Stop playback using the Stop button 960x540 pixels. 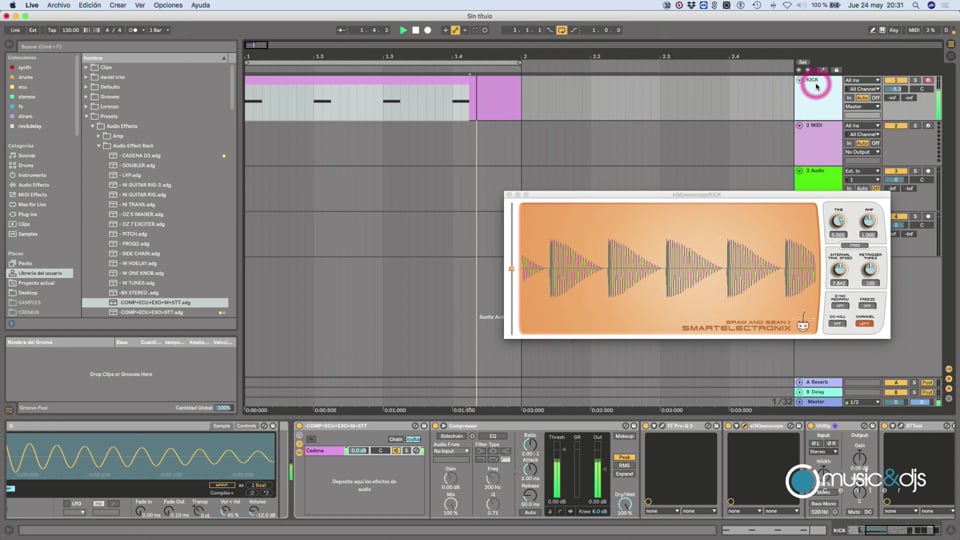[x=416, y=30]
